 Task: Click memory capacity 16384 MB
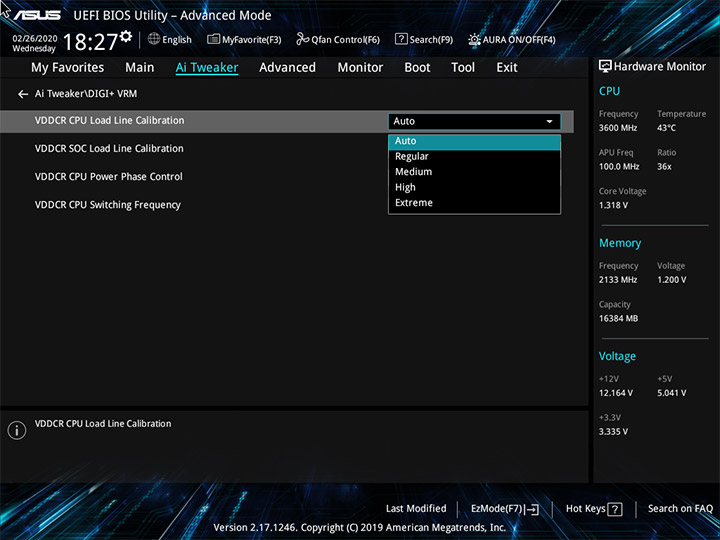click(x=618, y=319)
